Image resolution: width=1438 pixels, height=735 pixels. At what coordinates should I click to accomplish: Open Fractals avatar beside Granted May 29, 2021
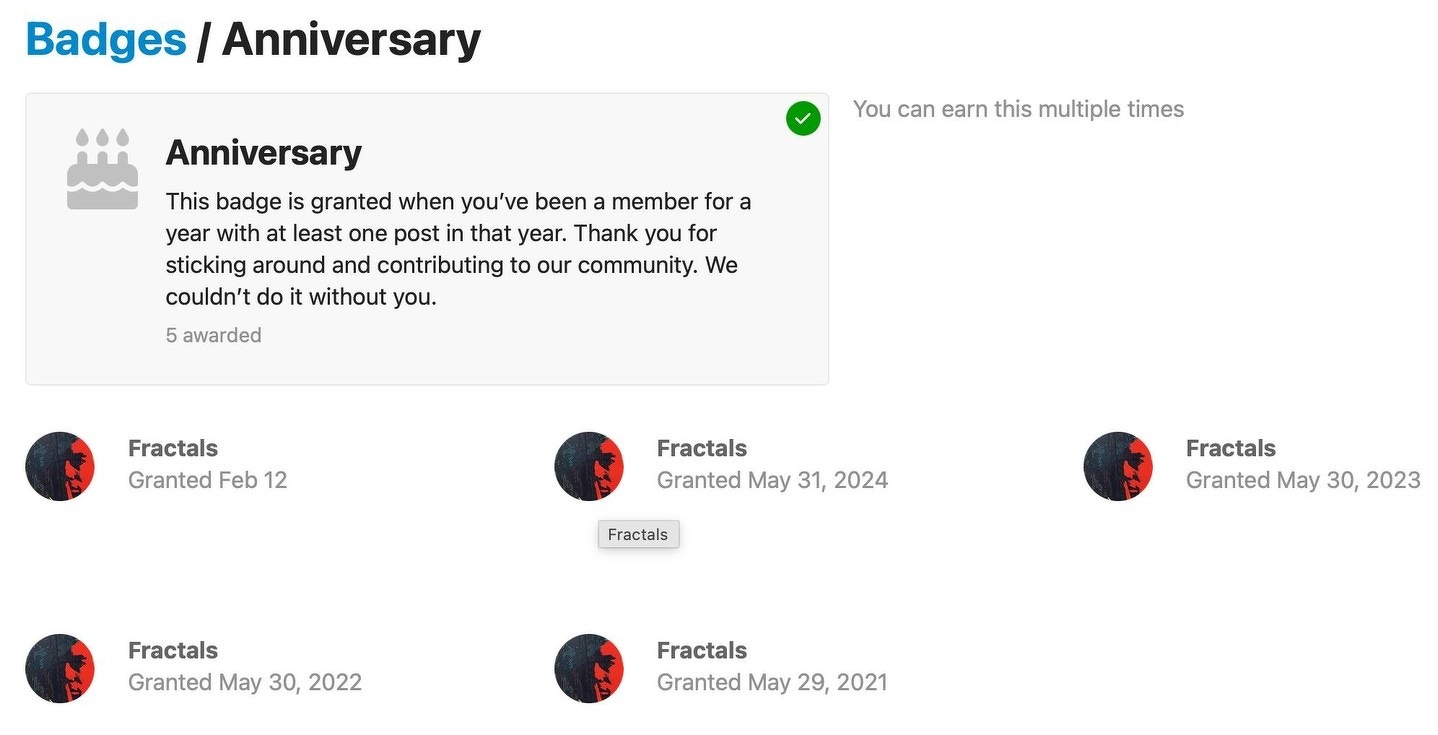(589, 668)
